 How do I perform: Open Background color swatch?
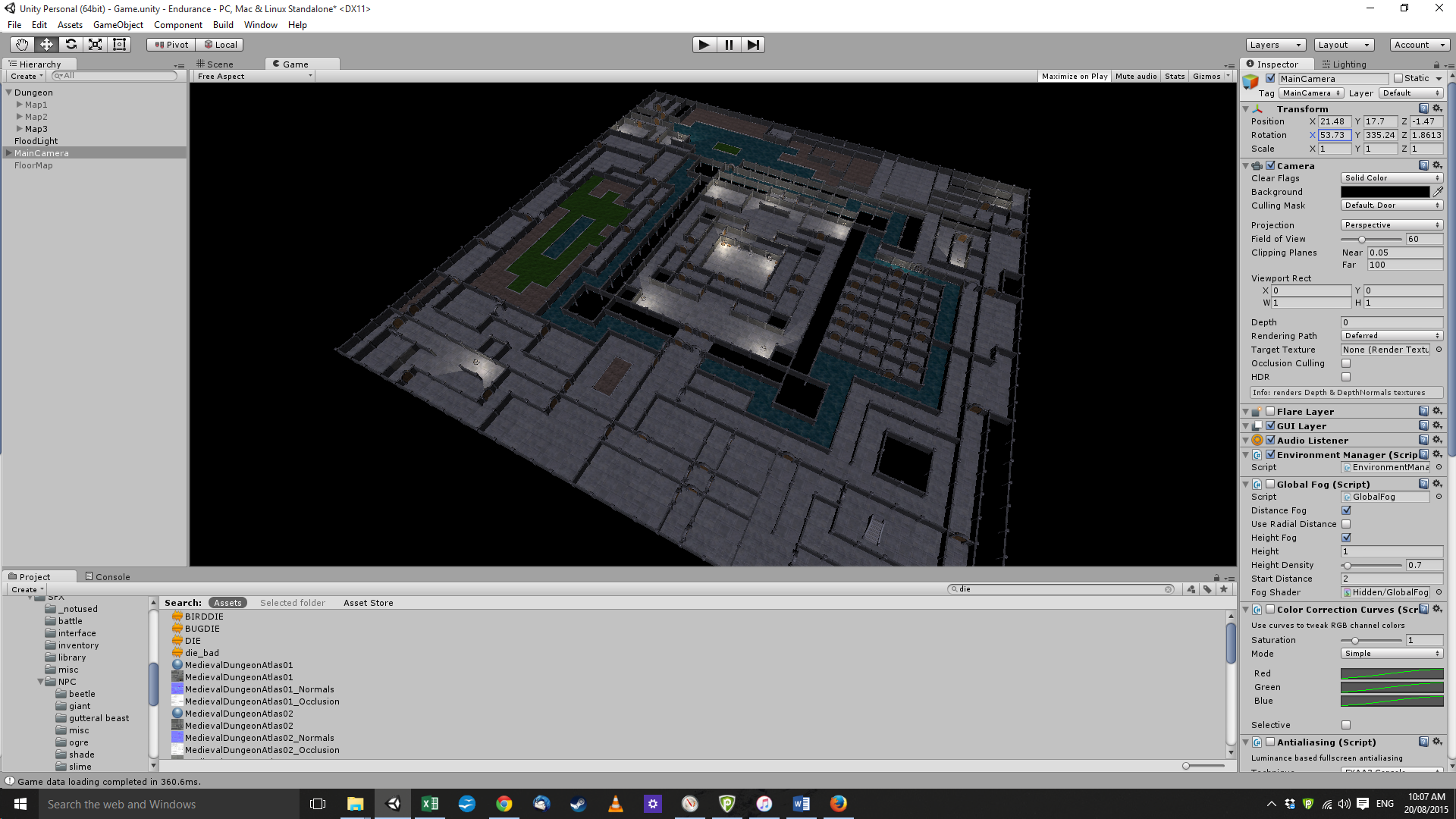(1385, 192)
